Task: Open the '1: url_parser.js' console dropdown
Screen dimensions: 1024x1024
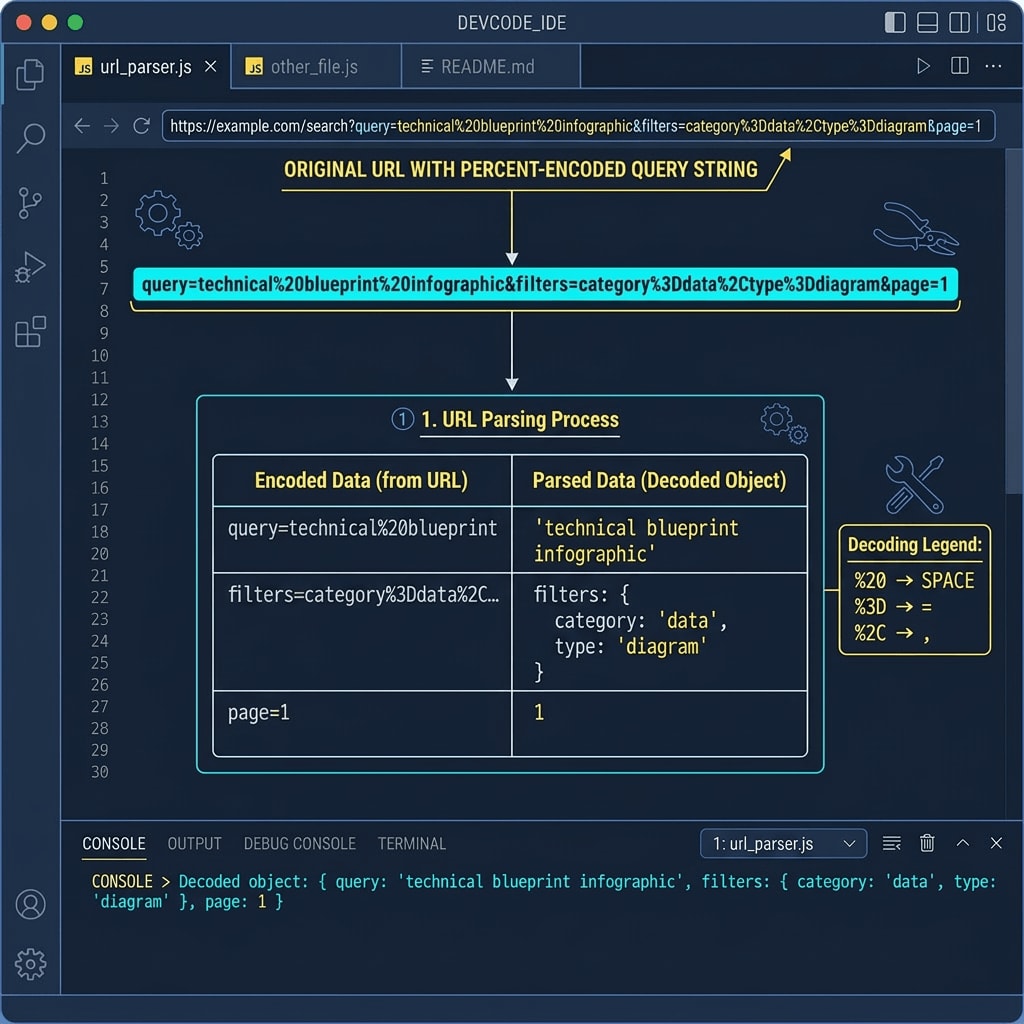Action: click(x=783, y=843)
